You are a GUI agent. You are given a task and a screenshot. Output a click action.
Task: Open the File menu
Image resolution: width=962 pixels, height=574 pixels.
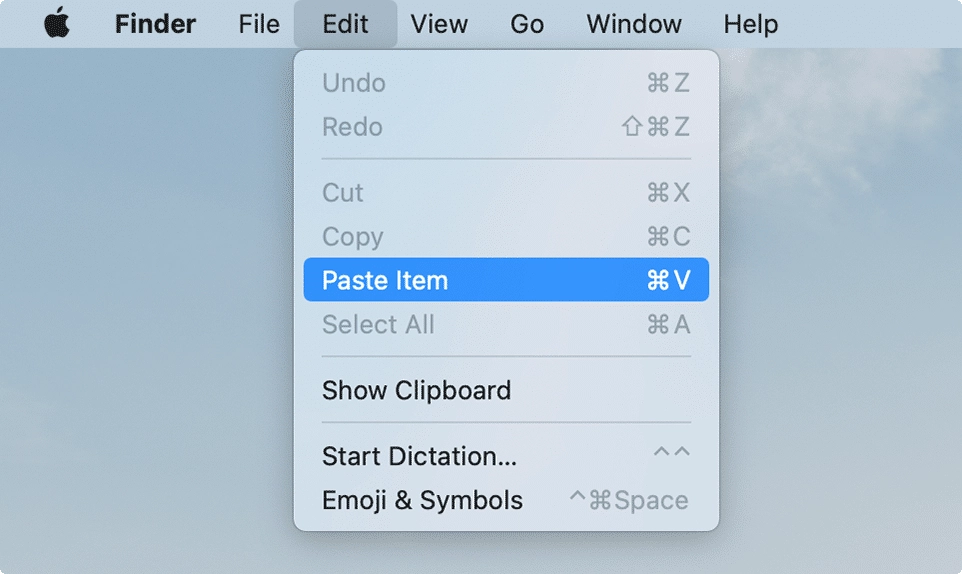pos(259,24)
